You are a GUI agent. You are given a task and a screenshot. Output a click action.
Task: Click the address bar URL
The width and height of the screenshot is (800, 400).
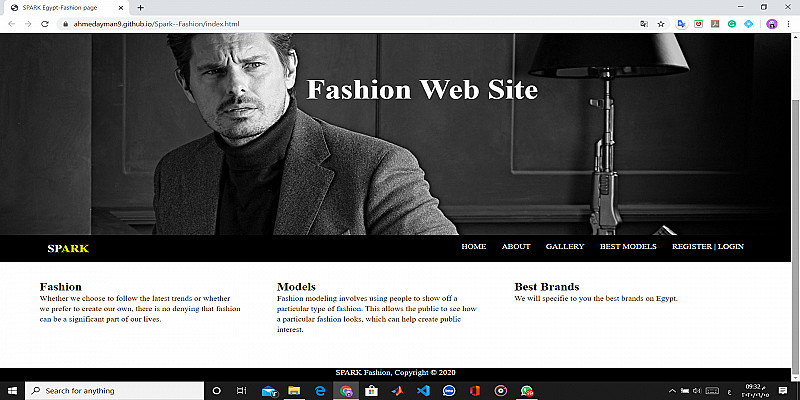click(x=156, y=24)
